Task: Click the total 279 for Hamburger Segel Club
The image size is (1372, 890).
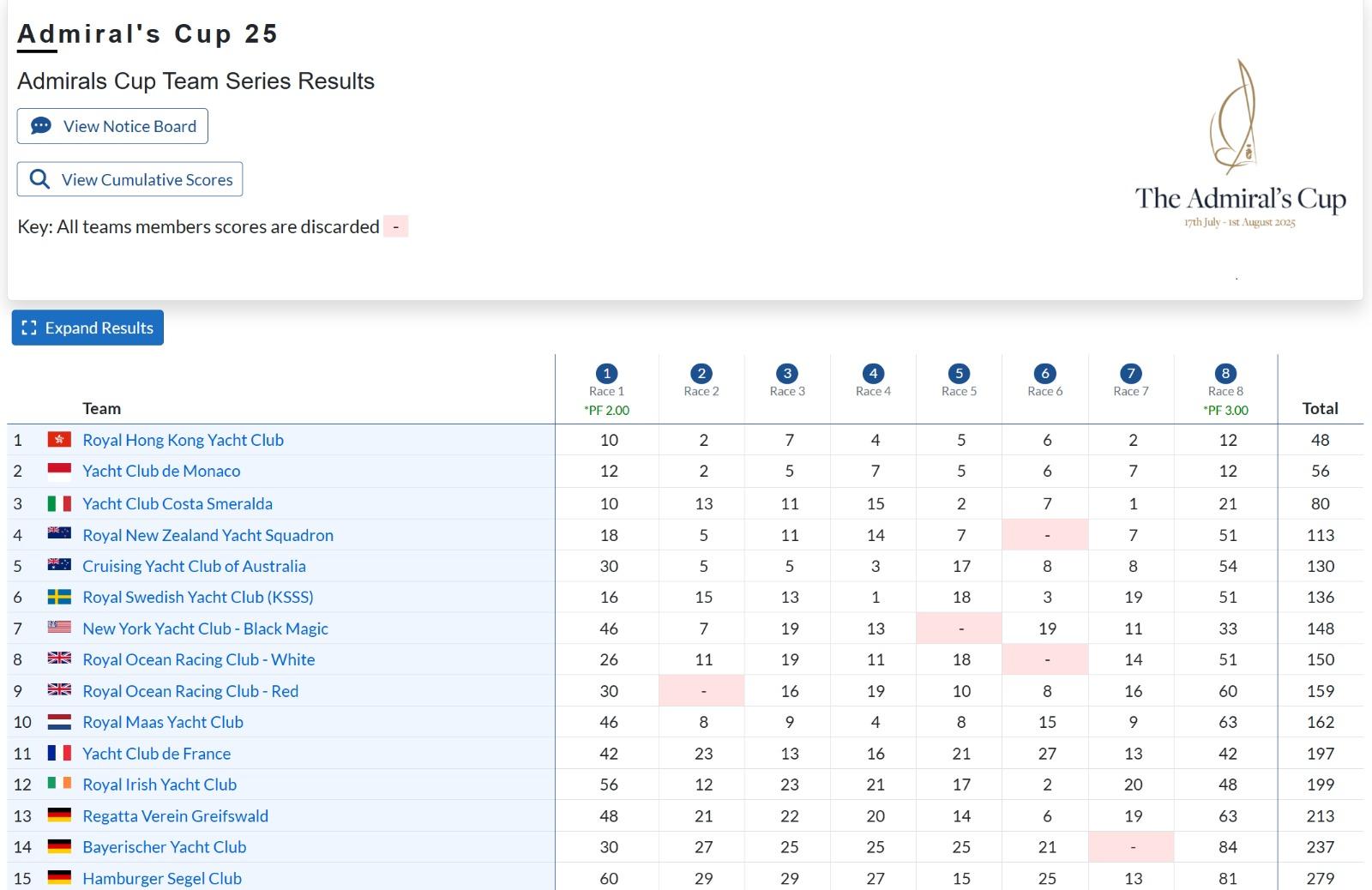Action: [1320, 879]
